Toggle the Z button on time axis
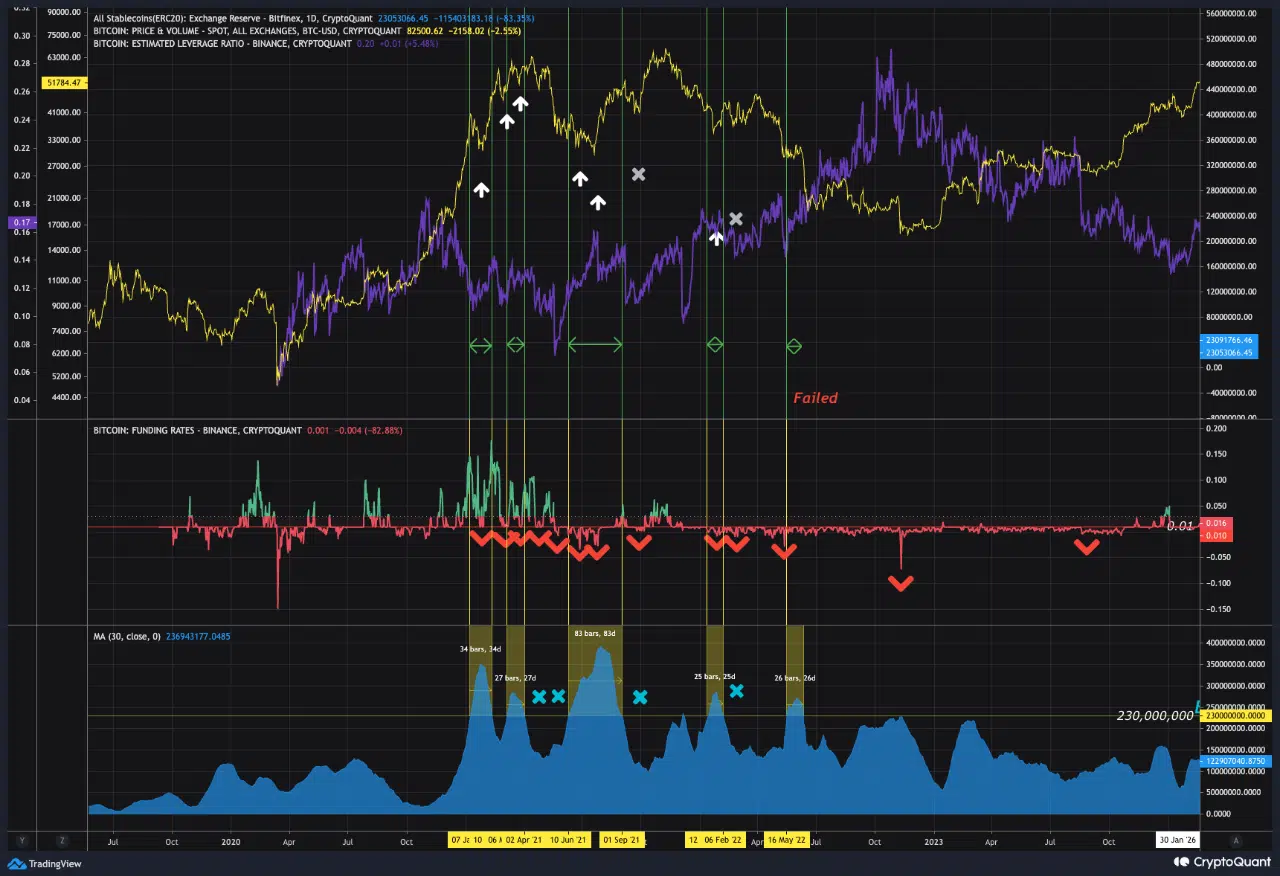Screen dimensions: 1280x876 point(61,840)
